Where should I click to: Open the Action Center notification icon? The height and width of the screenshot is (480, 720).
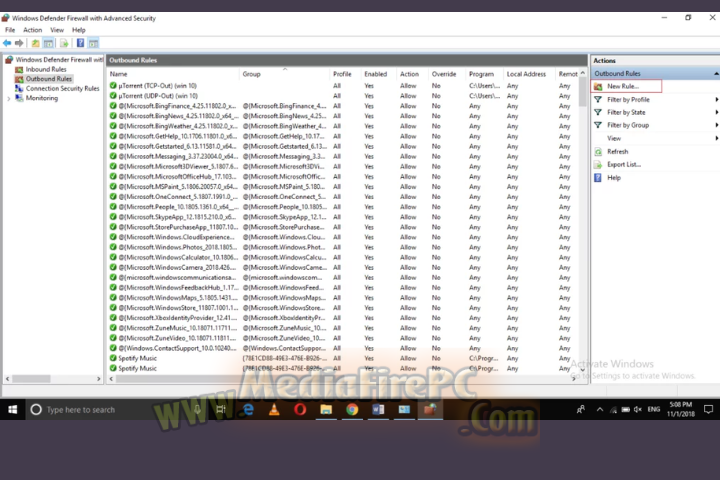point(709,409)
